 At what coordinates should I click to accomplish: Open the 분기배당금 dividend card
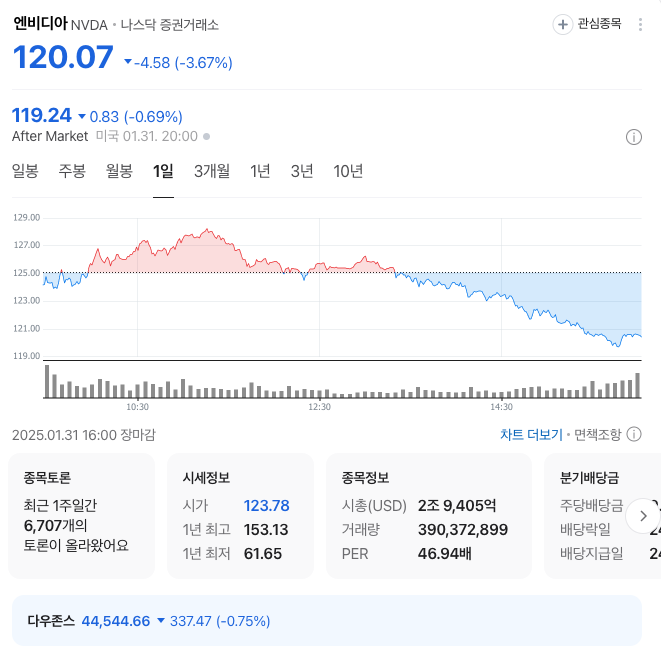603,516
